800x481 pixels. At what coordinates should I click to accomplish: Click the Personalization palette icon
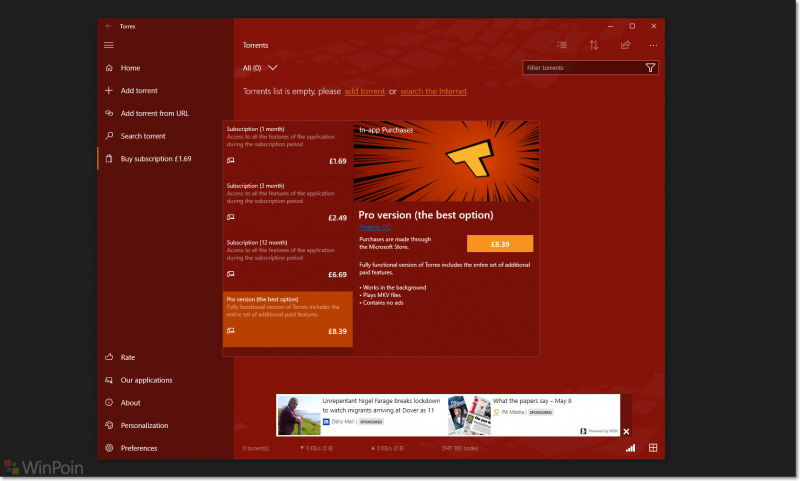click(x=109, y=425)
